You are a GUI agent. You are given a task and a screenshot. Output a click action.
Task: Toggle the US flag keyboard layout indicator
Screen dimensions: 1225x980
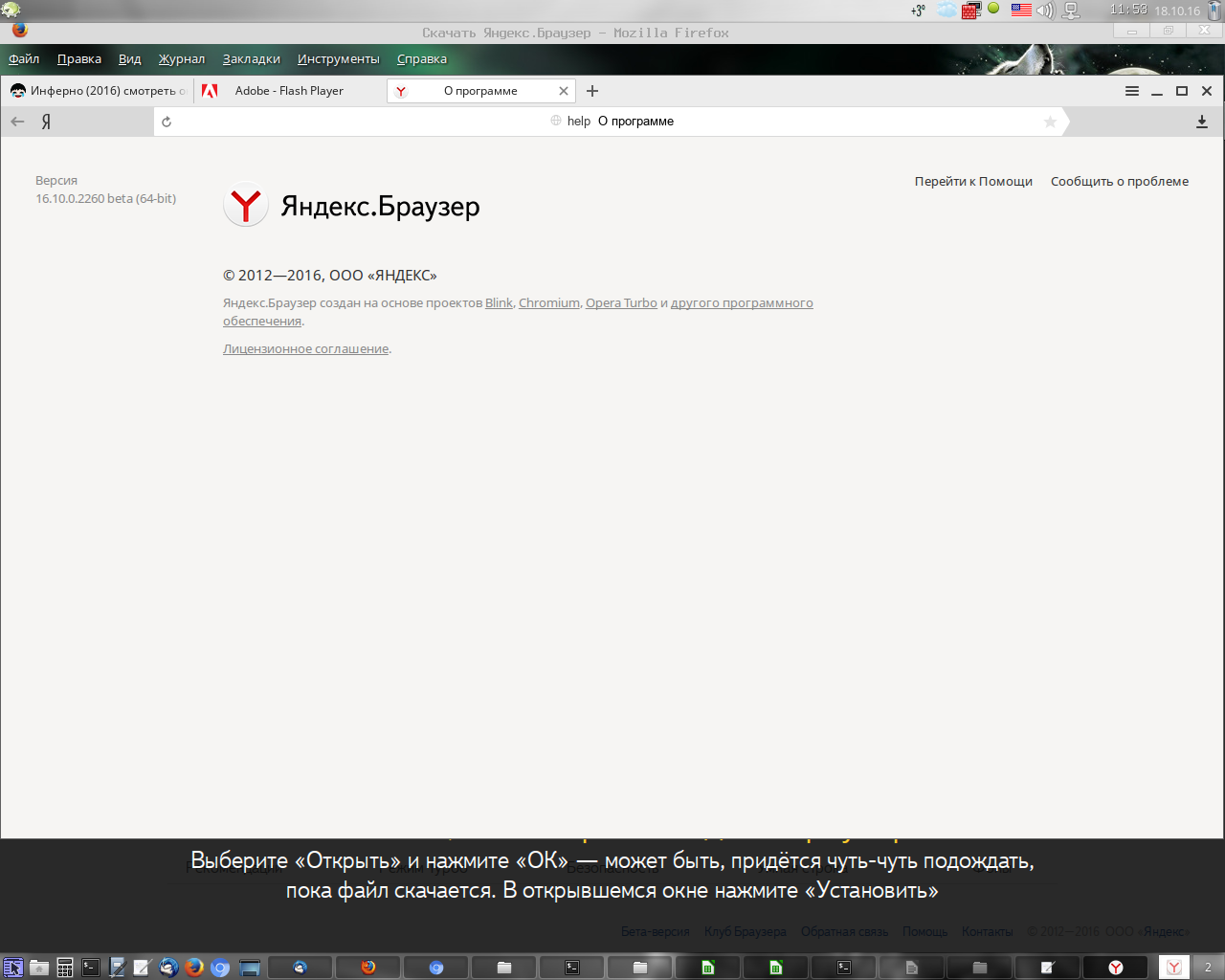(x=1021, y=11)
